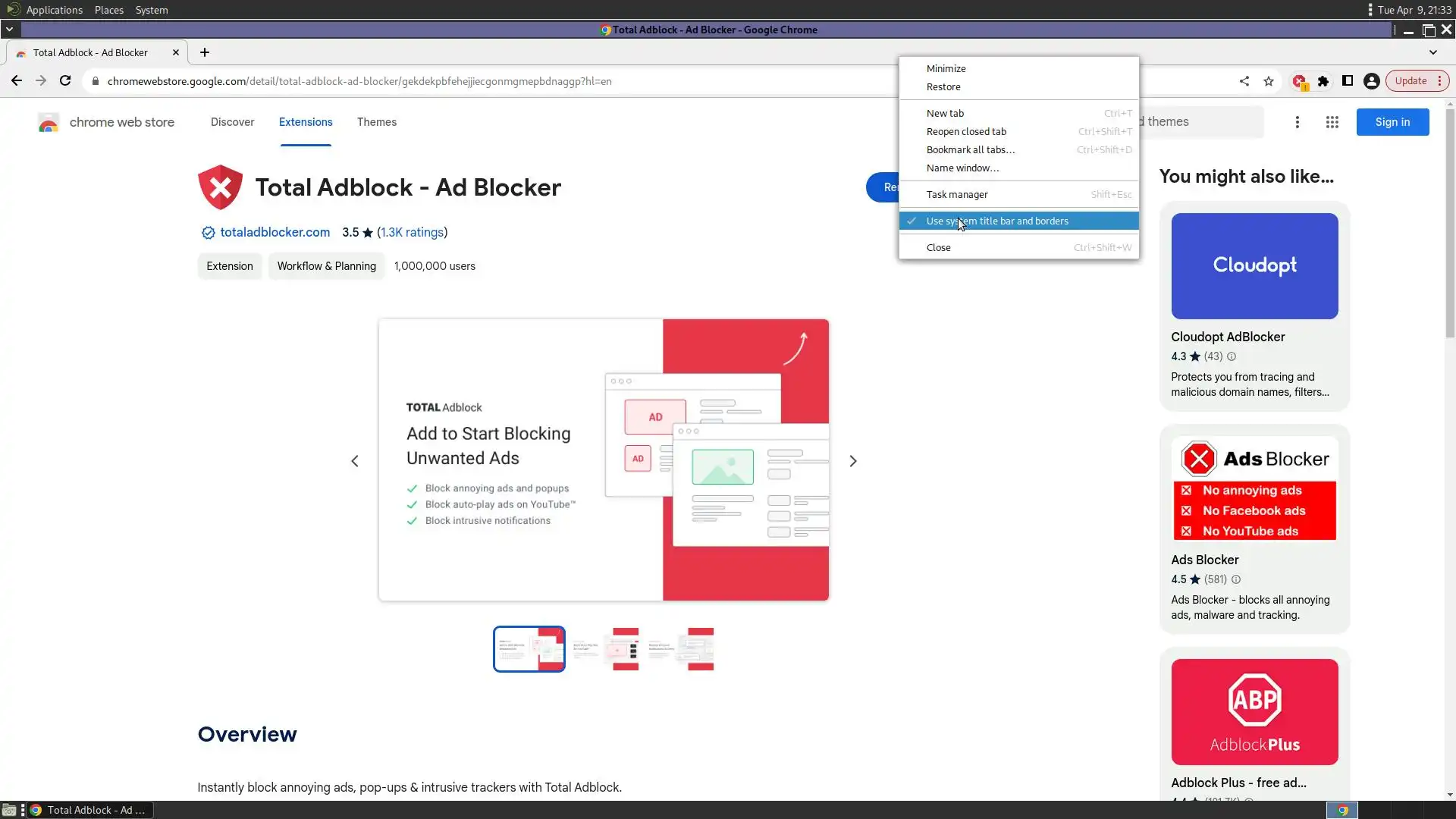1456x819 pixels.
Task: Switch to the Themes tab
Action: pos(376,122)
